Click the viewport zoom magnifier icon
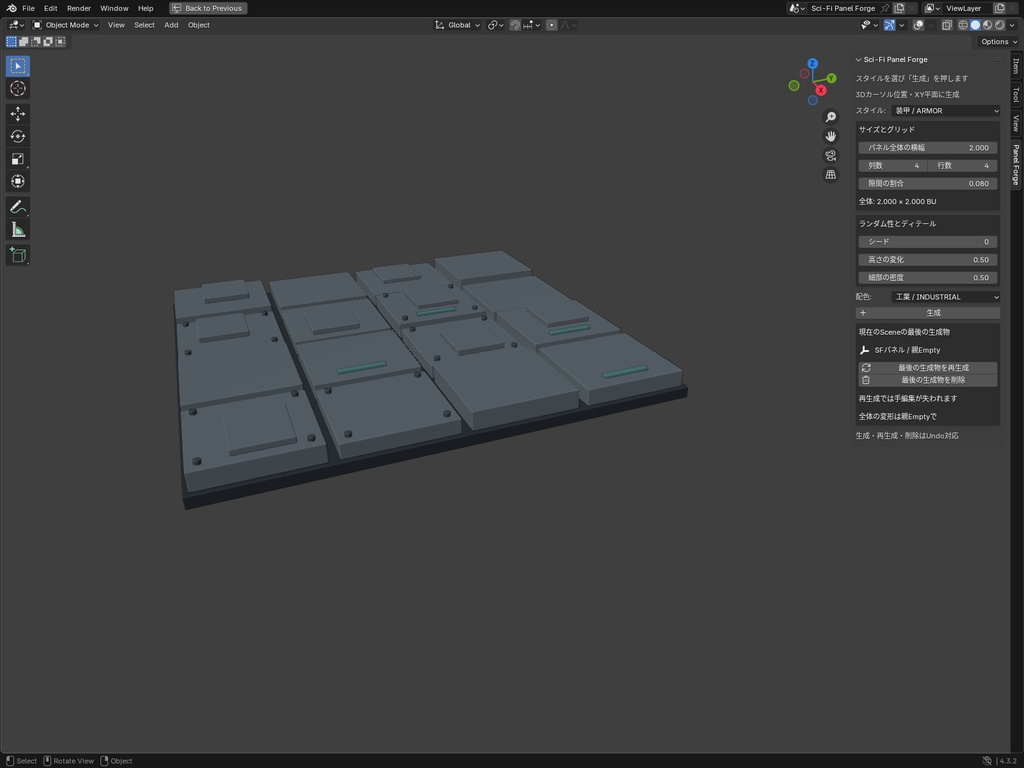 [831, 117]
